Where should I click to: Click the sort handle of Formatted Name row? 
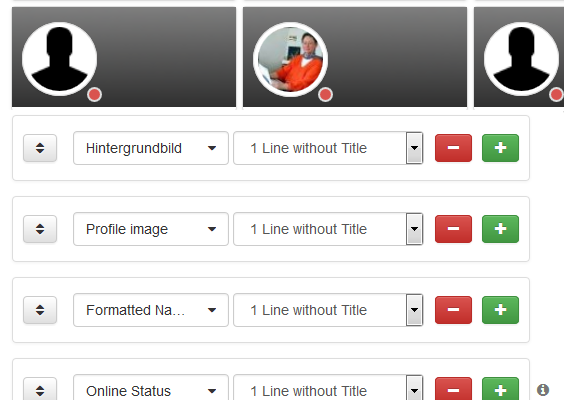(40, 310)
